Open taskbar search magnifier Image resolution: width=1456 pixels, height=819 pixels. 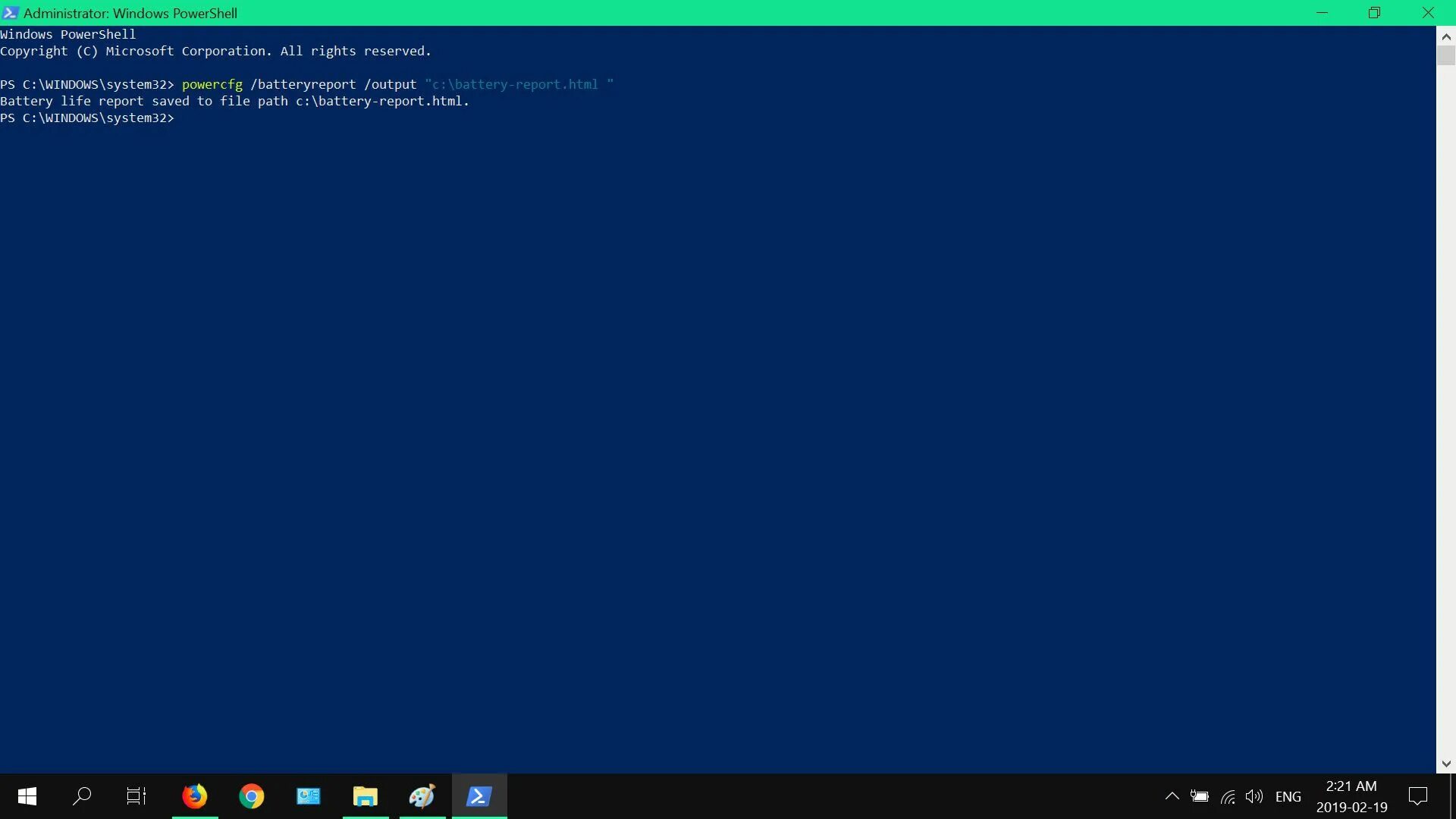tap(82, 796)
